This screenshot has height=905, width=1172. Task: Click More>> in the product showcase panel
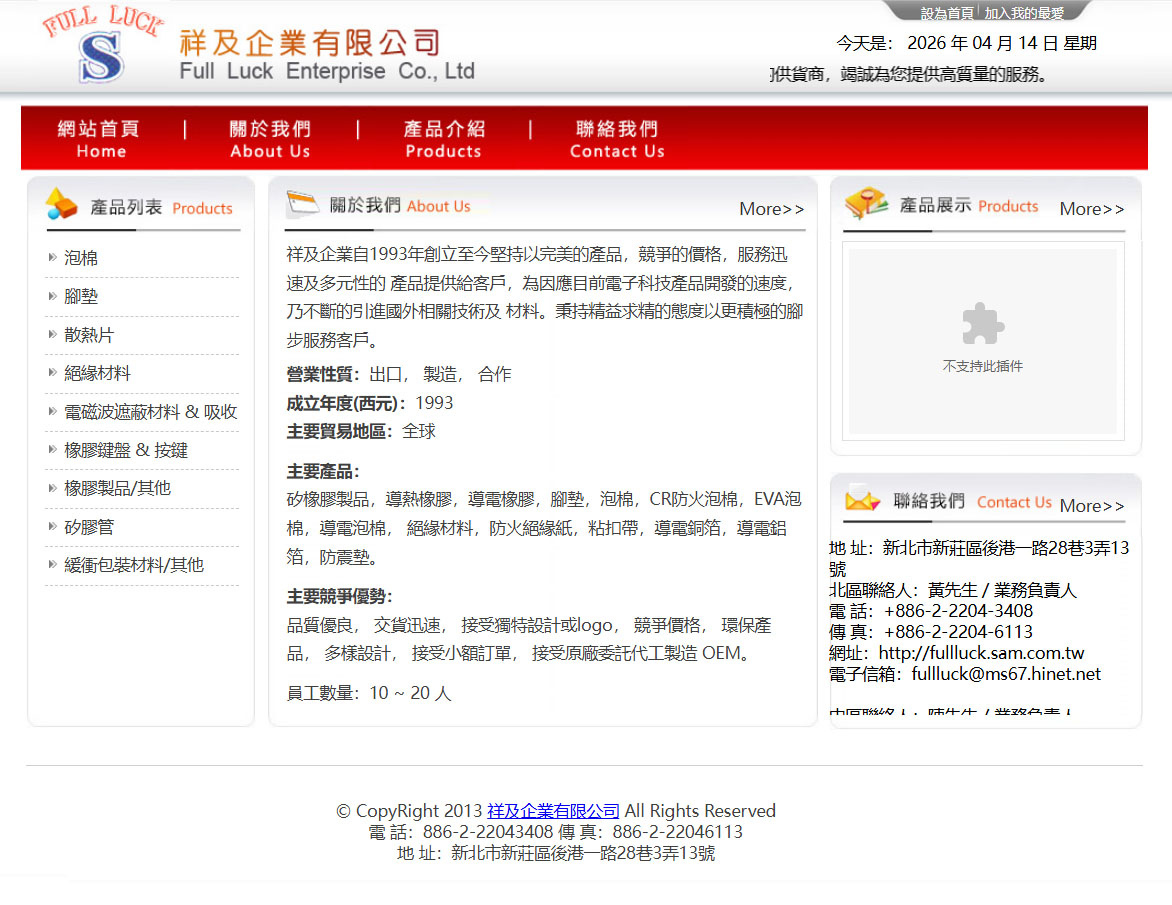[1091, 209]
